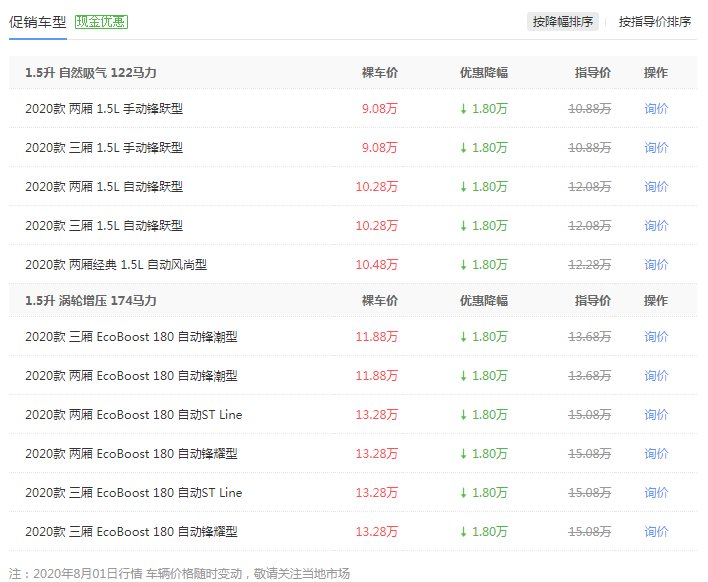
Task: Click 优惠降幅 header in 122马力 group
Action: pos(484,73)
